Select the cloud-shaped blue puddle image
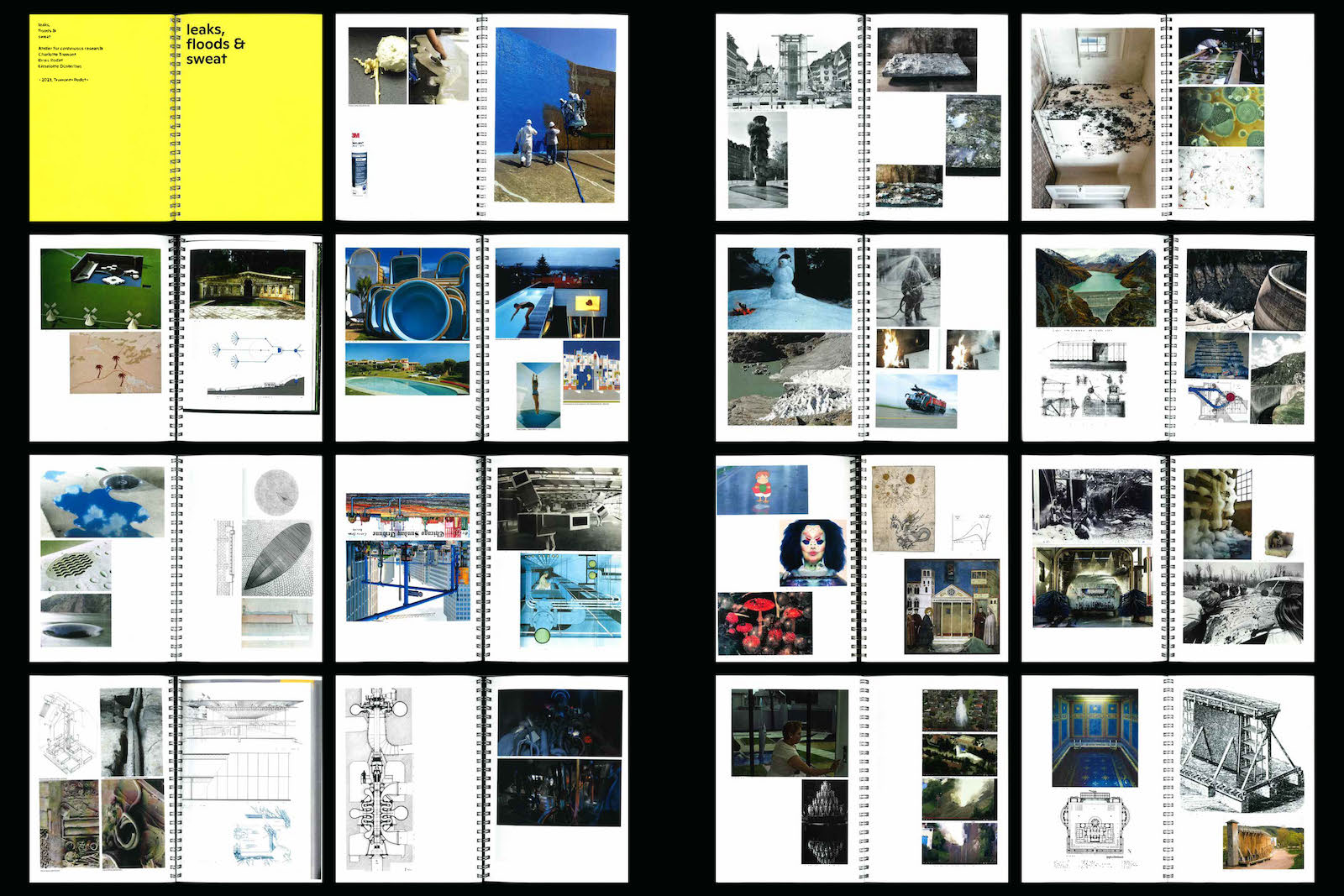Image resolution: width=1344 pixels, height=896 pixels. (102, 501)
